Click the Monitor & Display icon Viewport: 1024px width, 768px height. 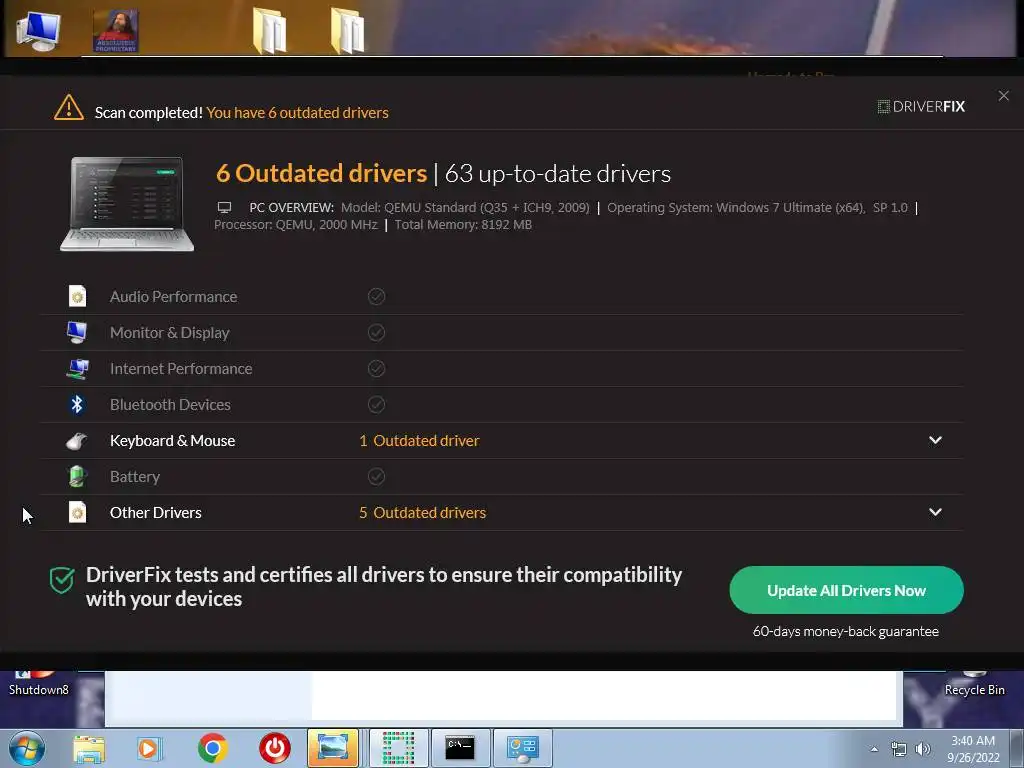click(77, 332)
